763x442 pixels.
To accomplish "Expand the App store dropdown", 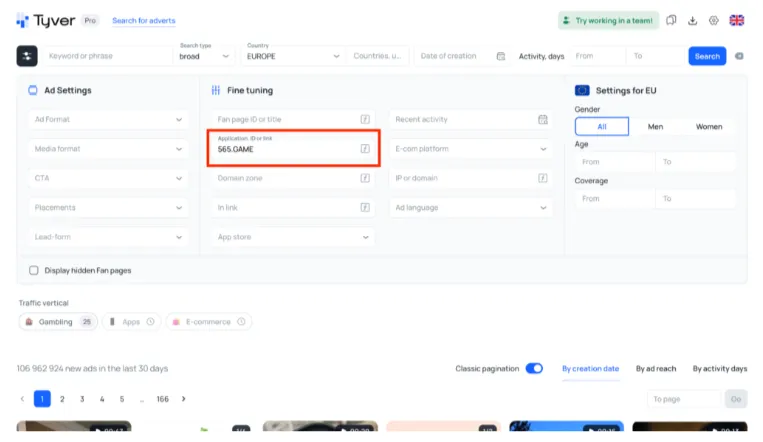I will (293, 237).
